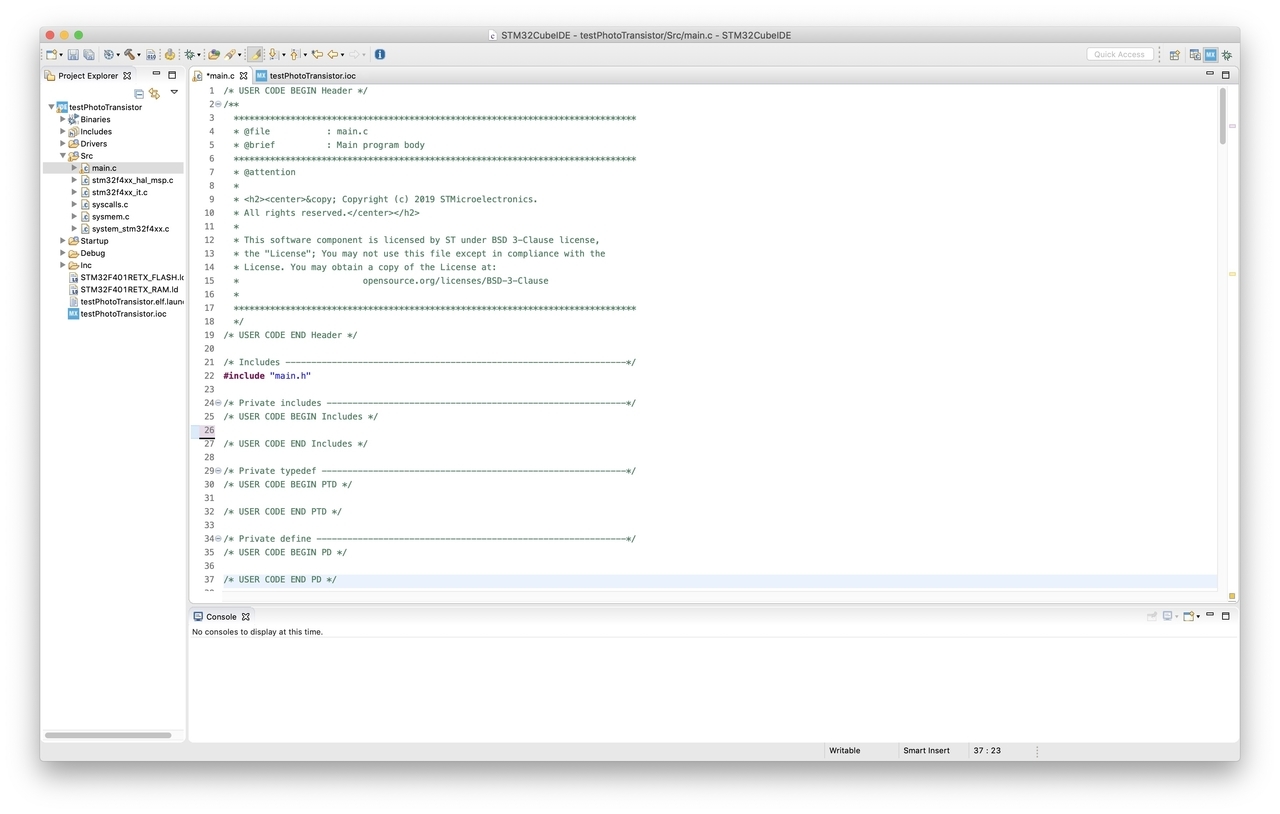Click the Save All toolbar icon
The height and width of the screenshot is (814, 1280).
(89, 55)
